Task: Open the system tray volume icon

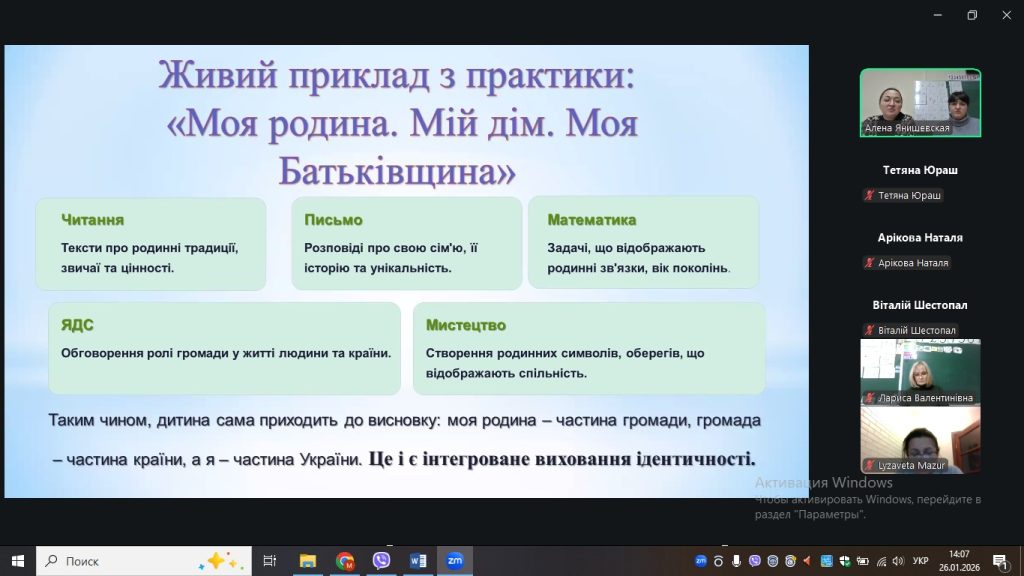Action: click(898, 561)
